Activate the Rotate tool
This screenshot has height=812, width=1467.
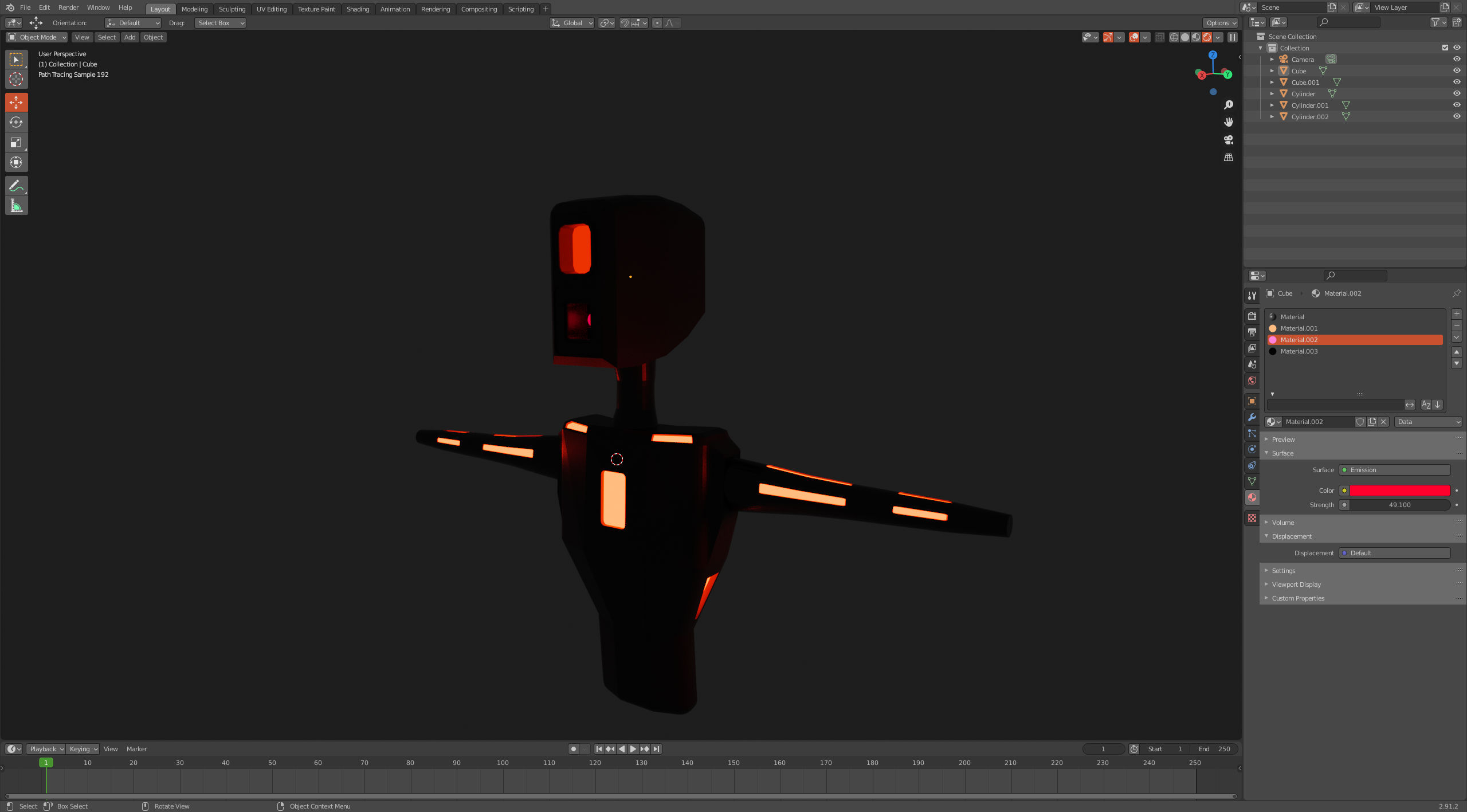pyautogui.click(x=16, y=122)
